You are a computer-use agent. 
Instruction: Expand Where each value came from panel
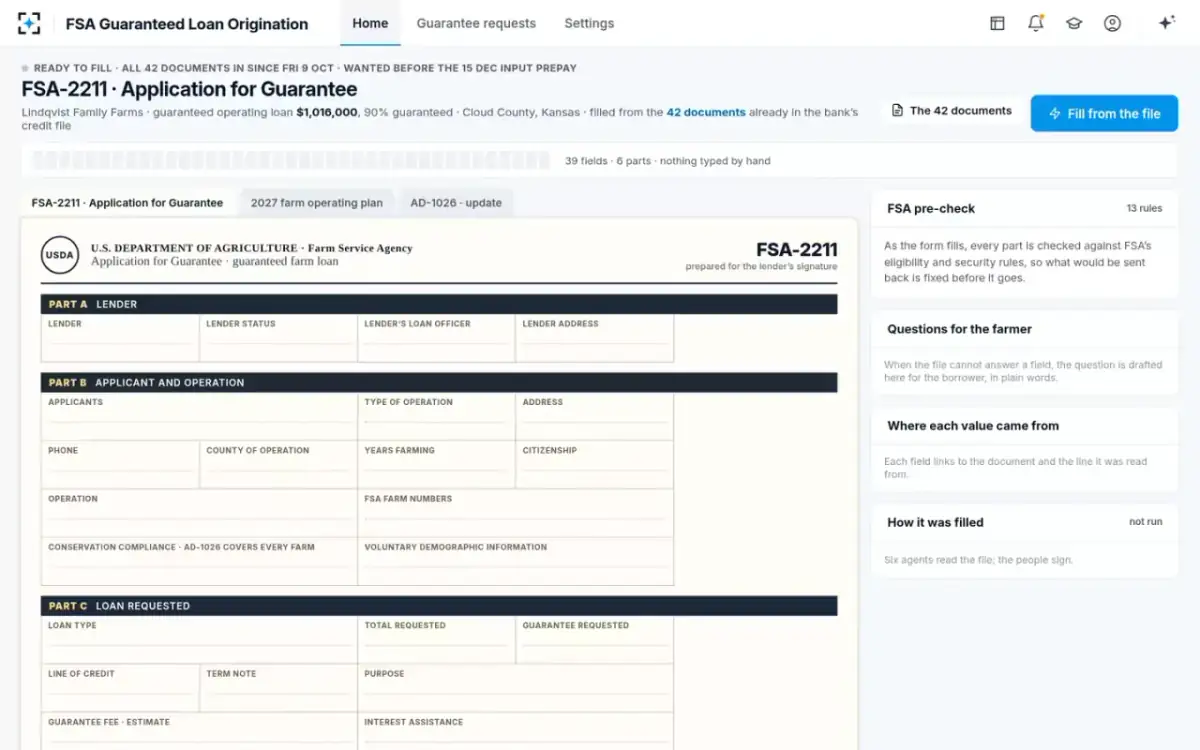[x=1025, y=426]
